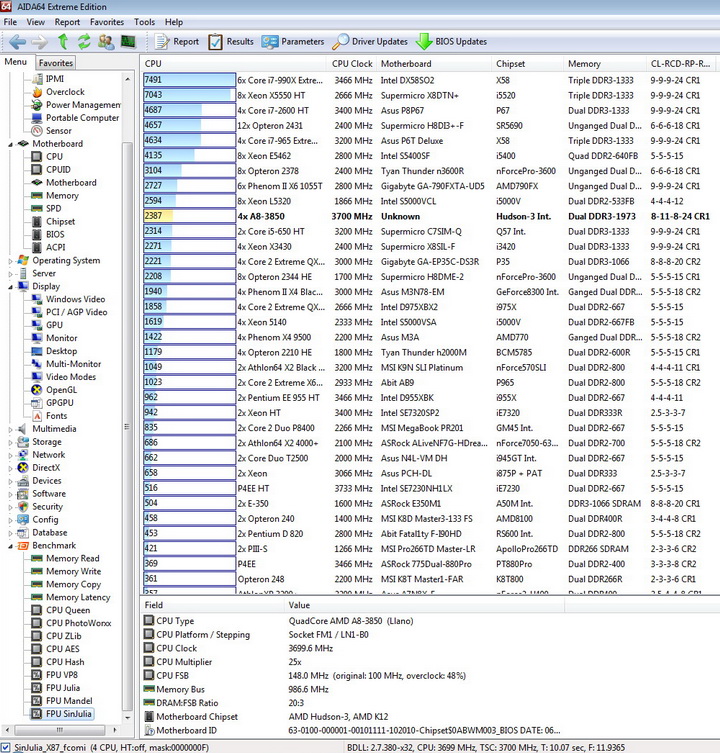Screen dimensions: 720x753
Task: Click the Forward navigation arrow
Action: click(x=39, y=42)
